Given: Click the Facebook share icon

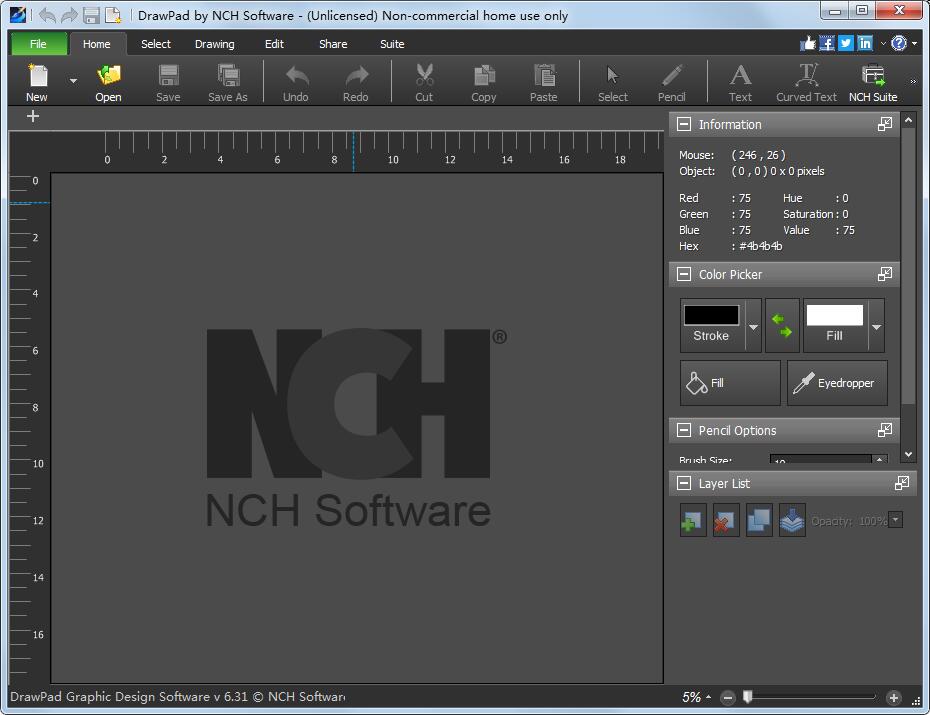Looking at the screenshot, I should (827, 43).
